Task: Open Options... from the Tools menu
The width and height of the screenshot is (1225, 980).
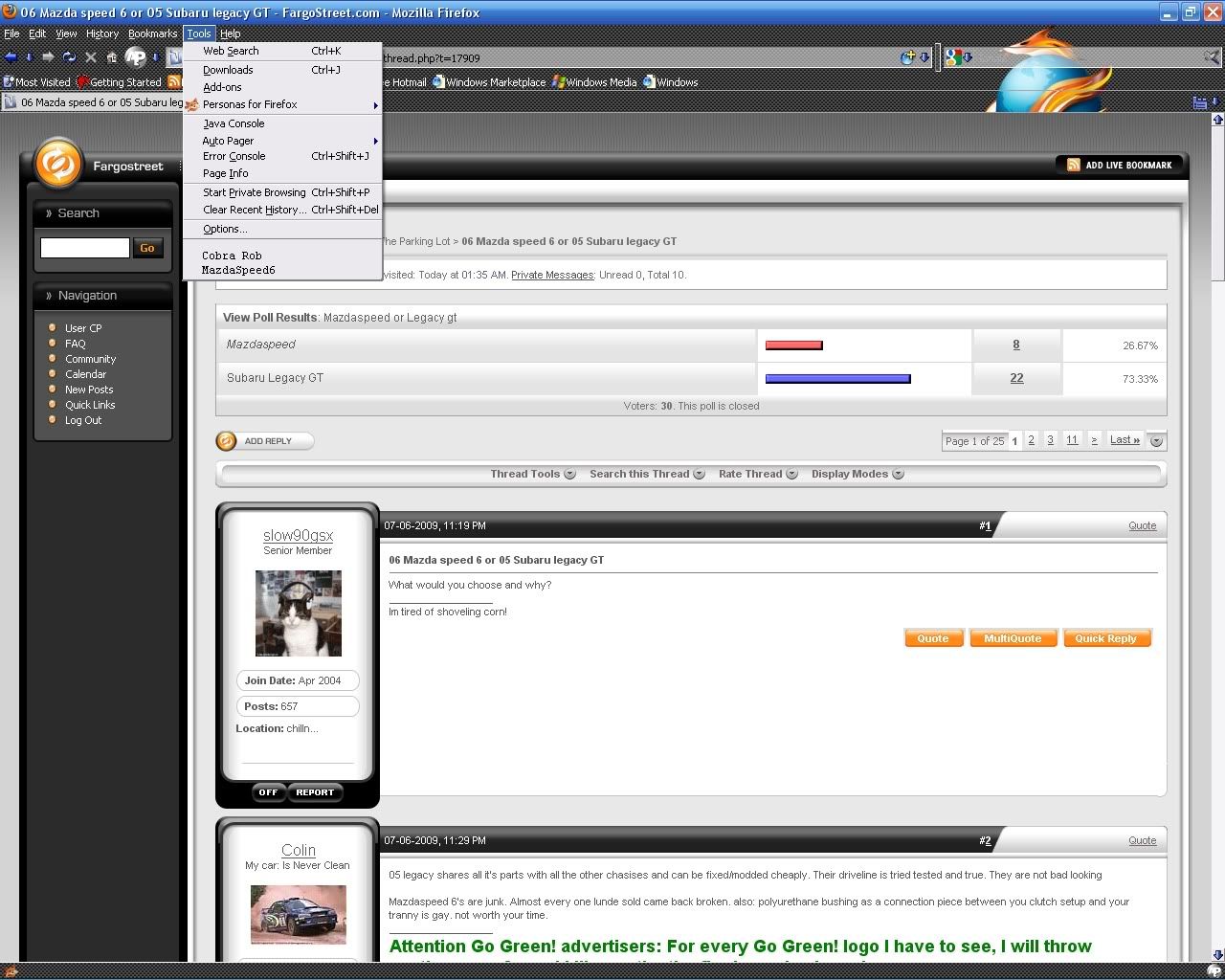Action: [x=282, y=229]
